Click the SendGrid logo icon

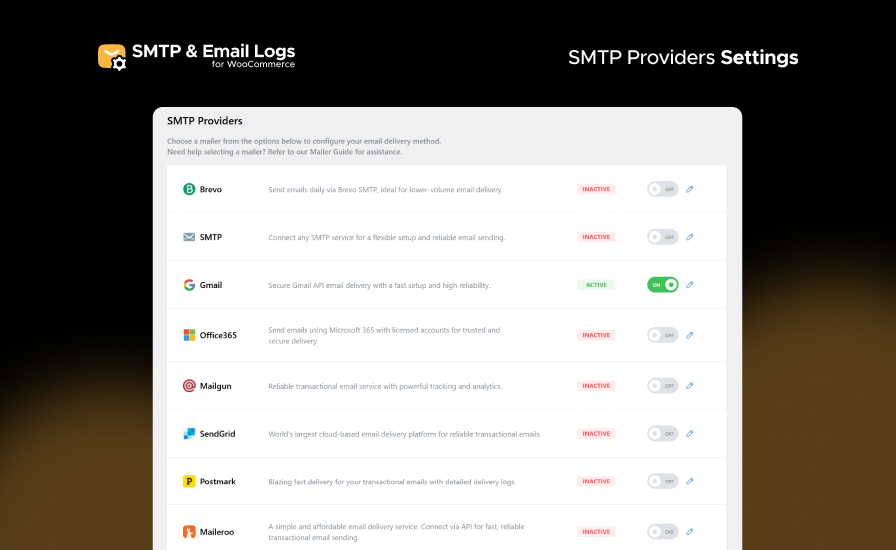[189, 434]
